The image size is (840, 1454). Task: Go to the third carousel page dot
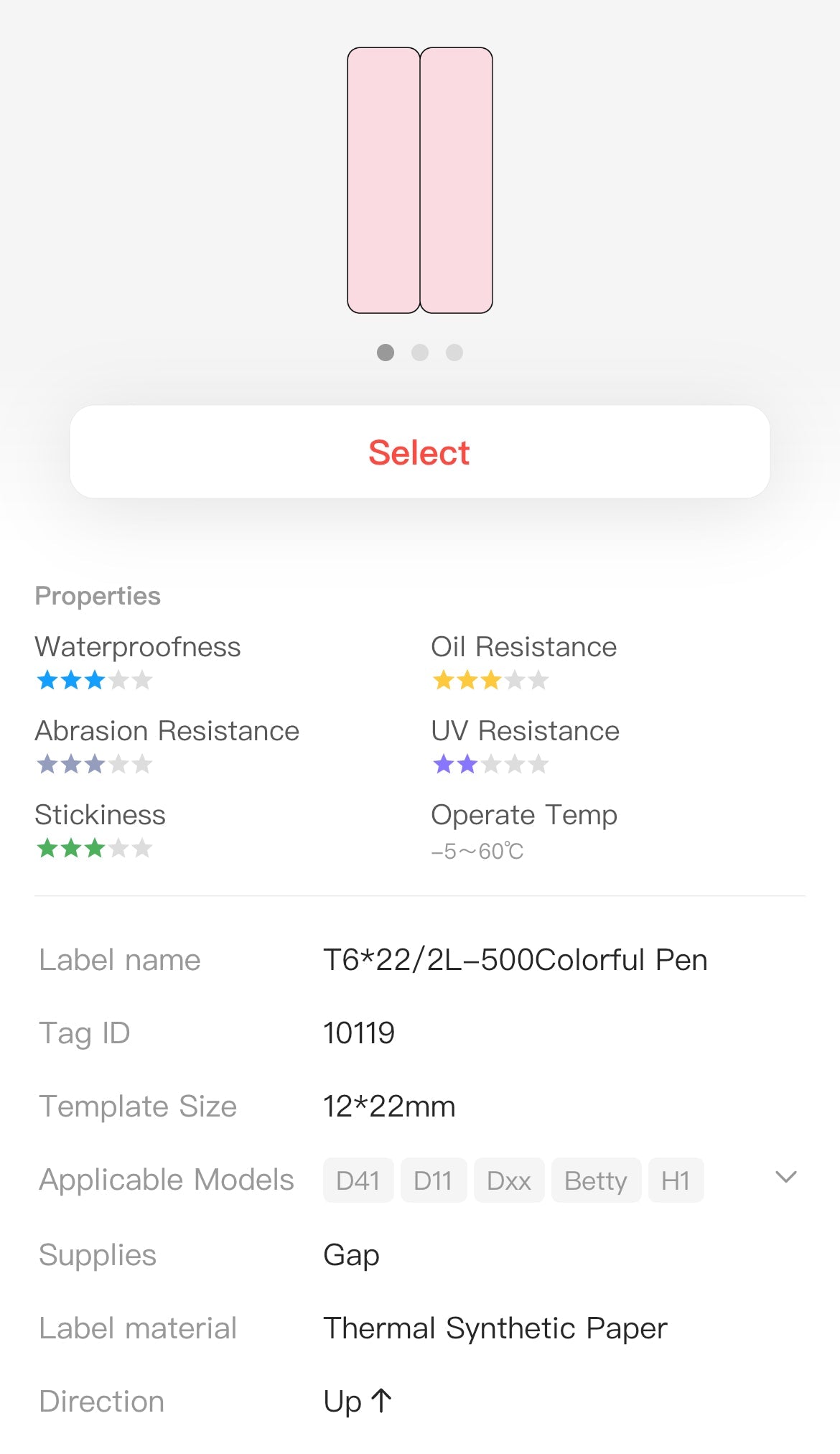tap(454, 353)
